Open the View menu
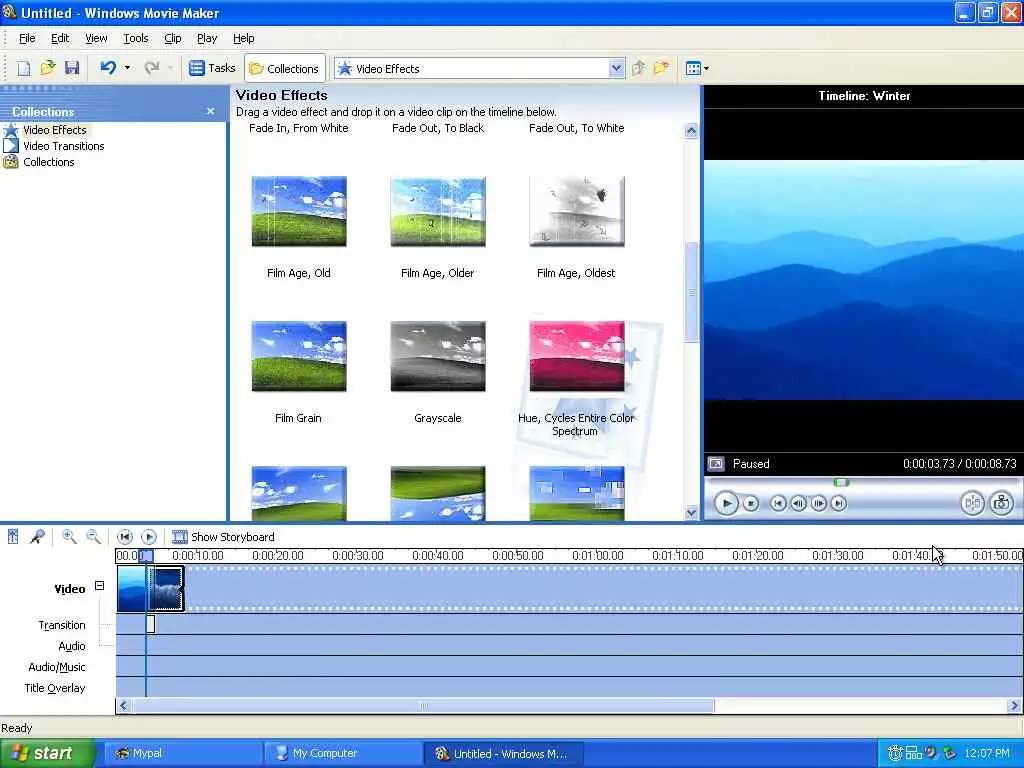The height and width of the screenshot is (768, 1024). click(x=96, y=39)
